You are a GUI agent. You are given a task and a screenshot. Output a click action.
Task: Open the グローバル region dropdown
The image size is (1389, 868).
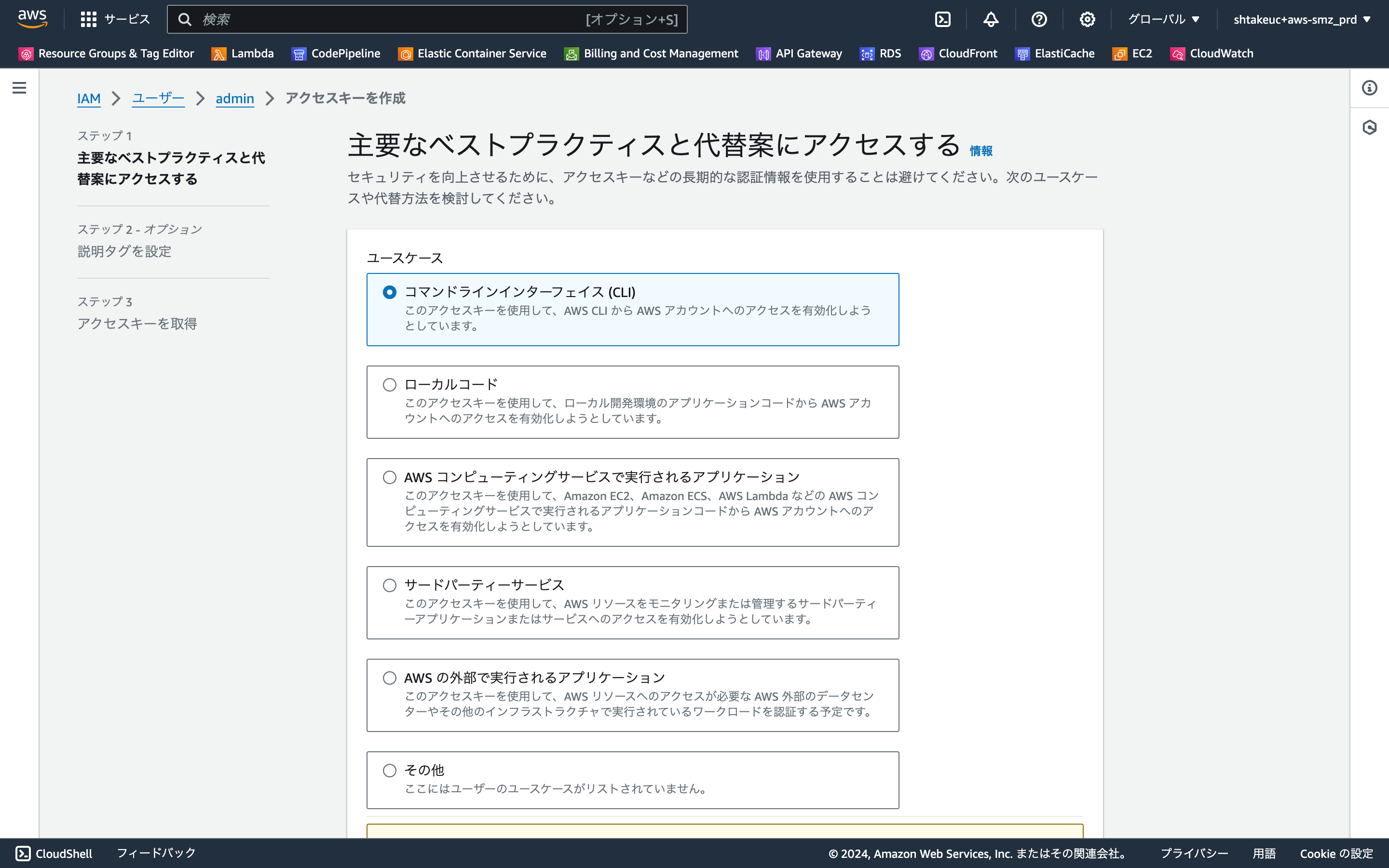[x=1163, y=19]
